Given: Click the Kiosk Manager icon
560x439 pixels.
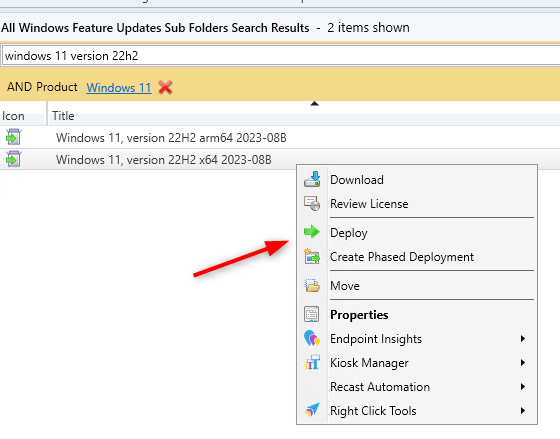Looking at the screenshot, I should coord(312,362).
